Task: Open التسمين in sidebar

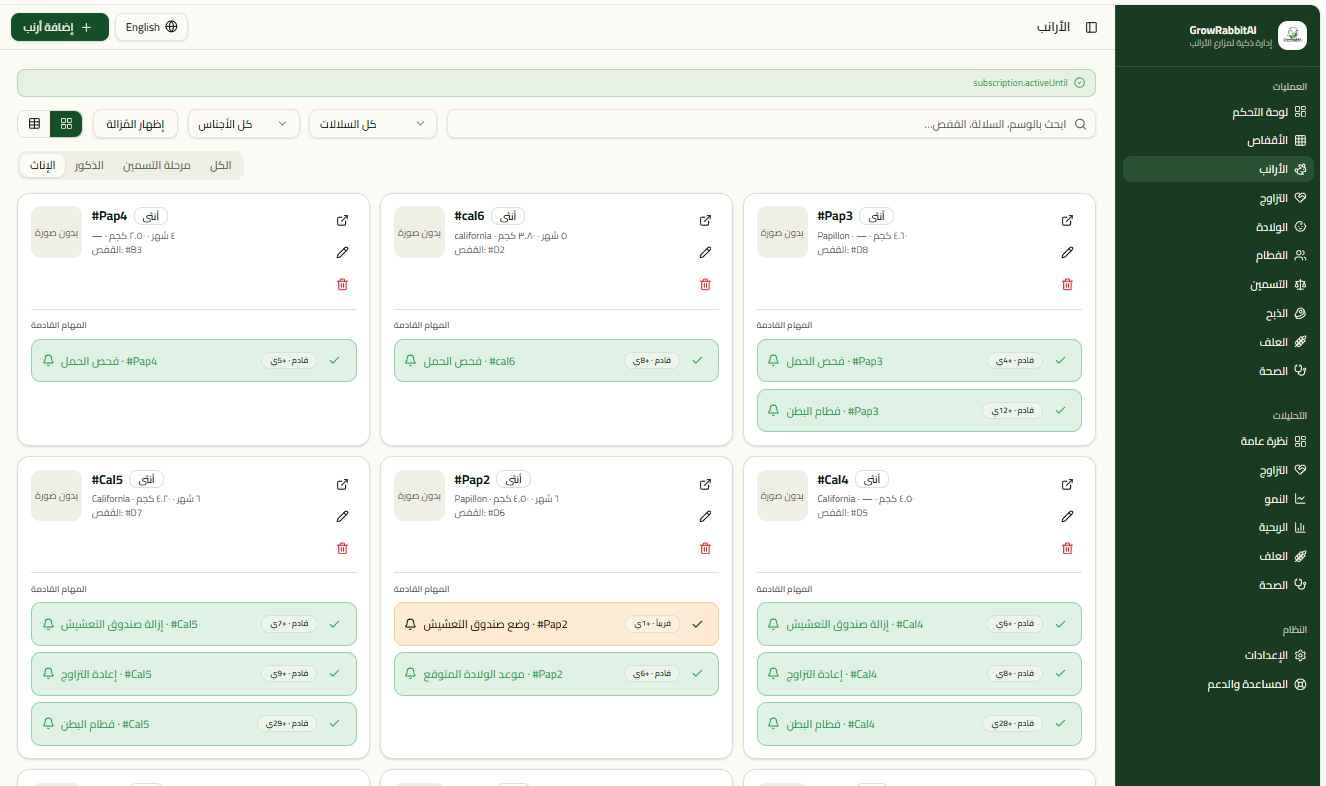Action: [x=1218, y=284]
